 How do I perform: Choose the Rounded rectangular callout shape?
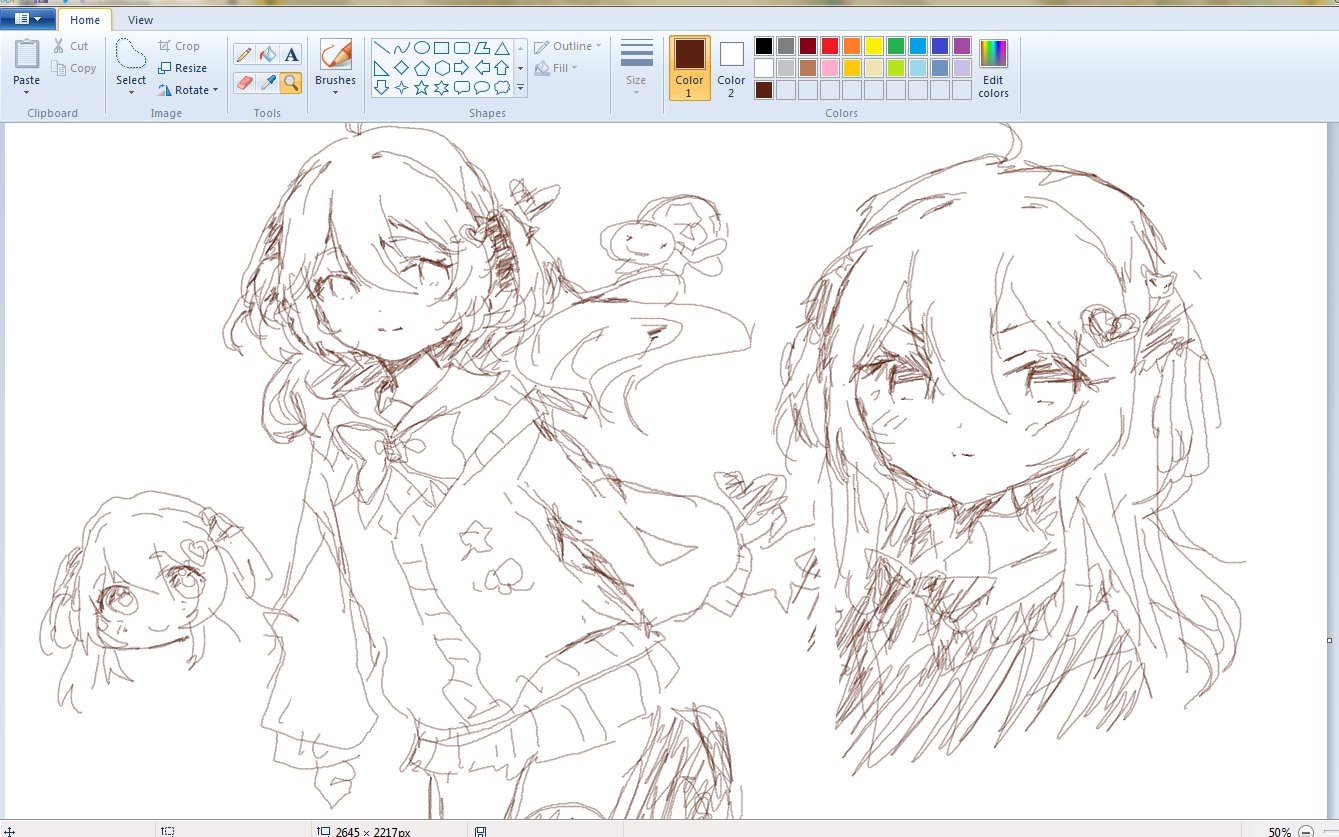pos(461,88)
